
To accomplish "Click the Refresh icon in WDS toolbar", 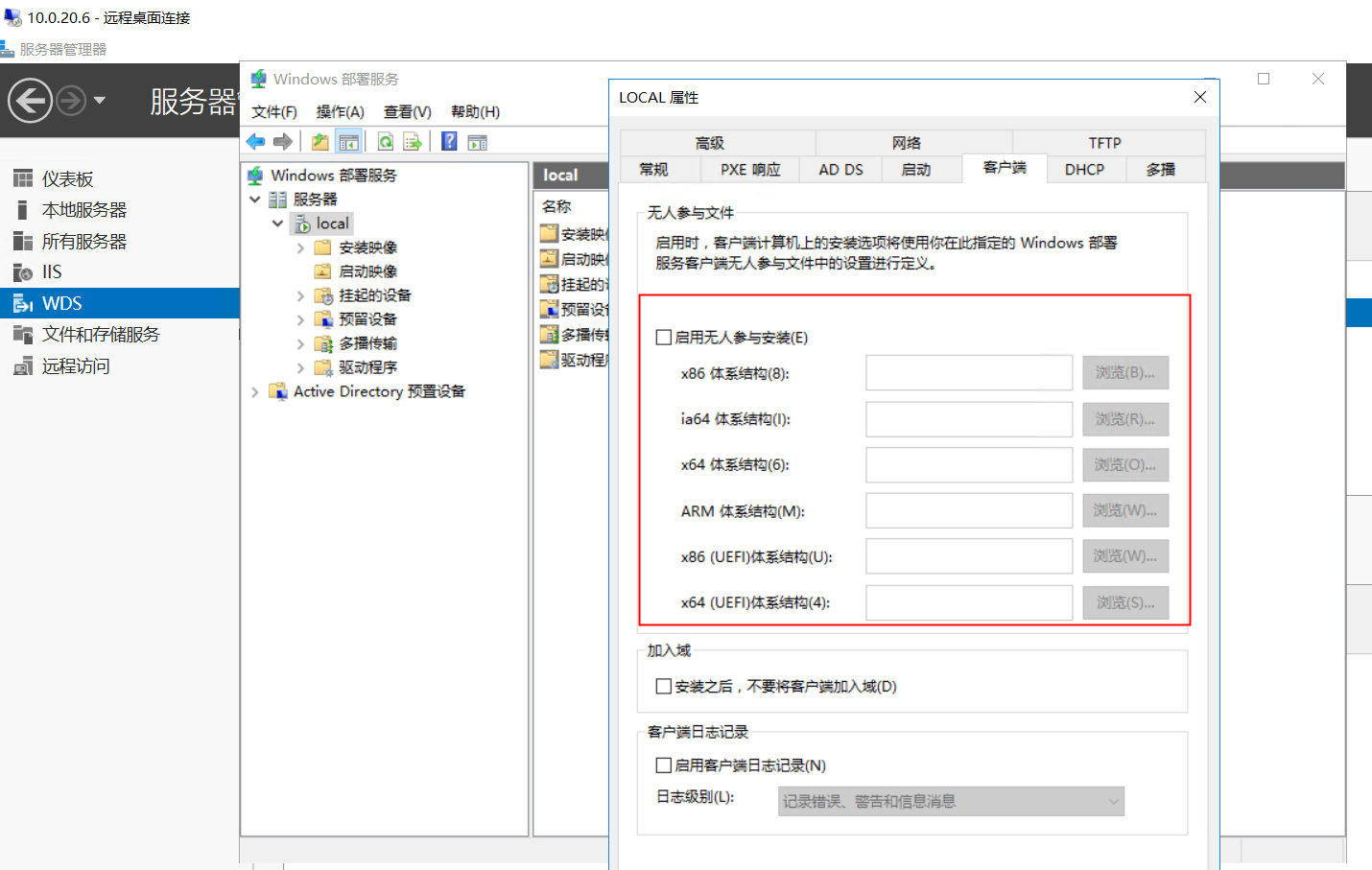I will (x=385, y=142).
